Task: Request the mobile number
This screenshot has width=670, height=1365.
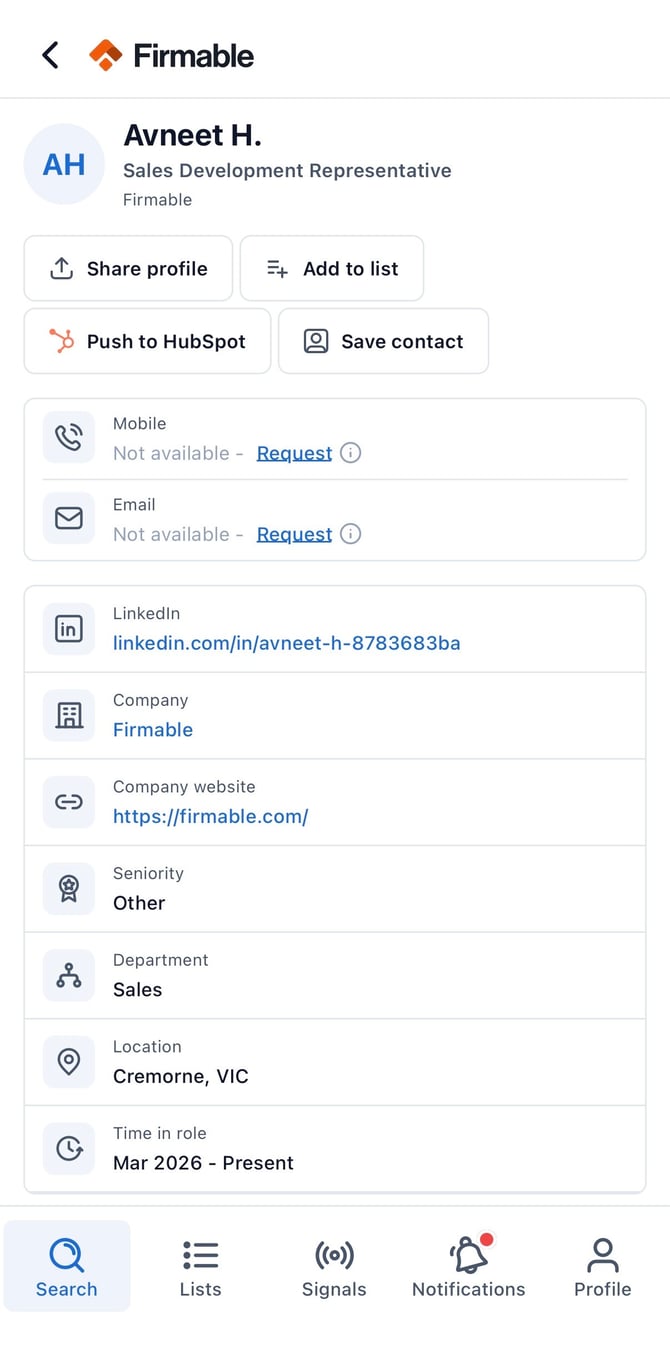Action: [x=294, y=453]
